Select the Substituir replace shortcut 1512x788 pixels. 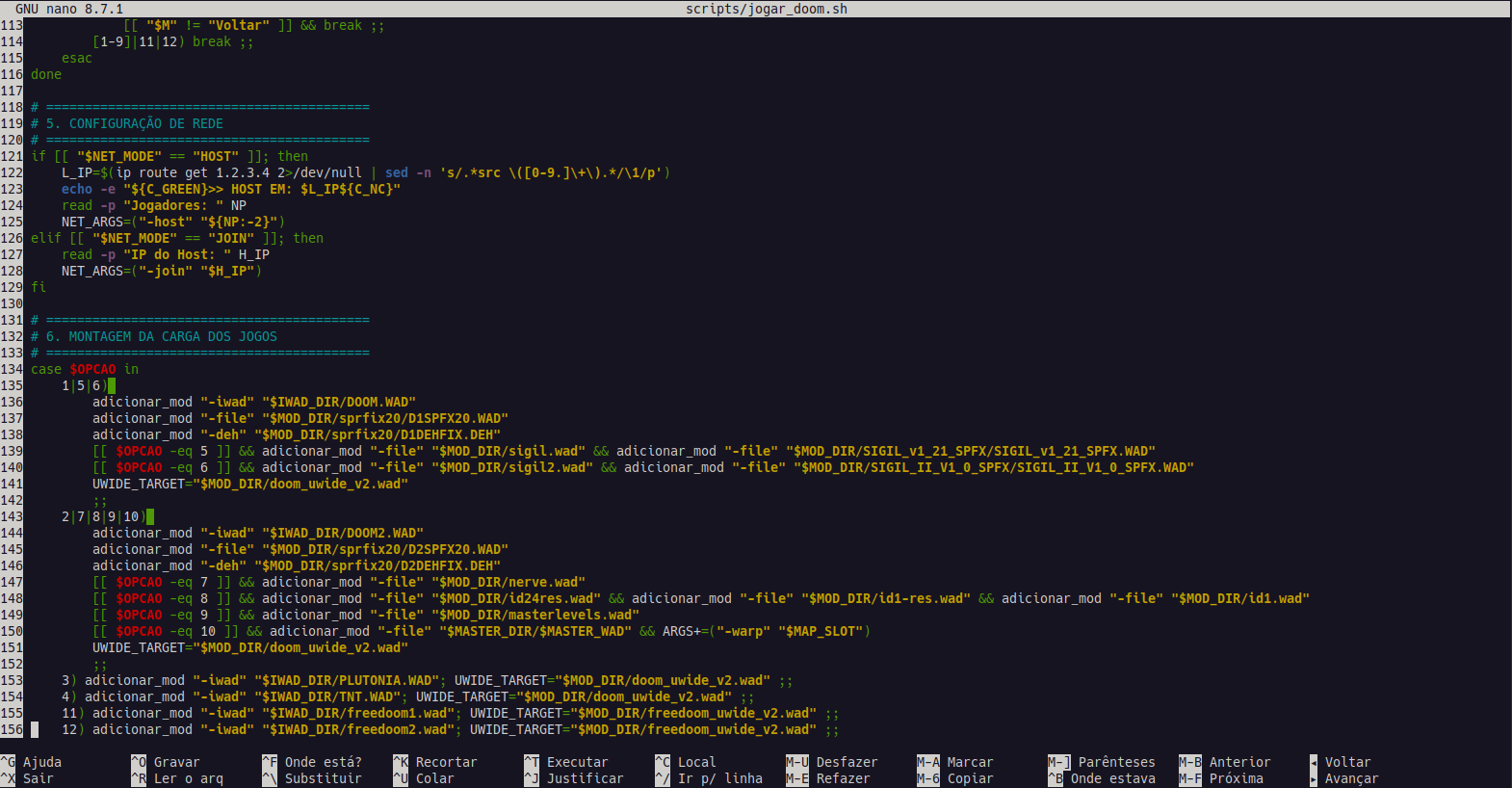(x=312, y=778)
